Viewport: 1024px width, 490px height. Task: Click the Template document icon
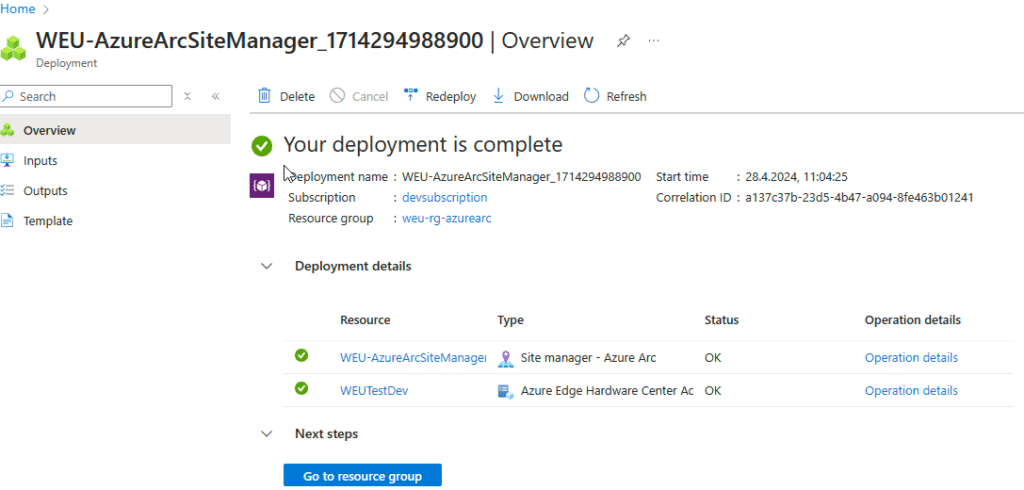tap(8, 221)
